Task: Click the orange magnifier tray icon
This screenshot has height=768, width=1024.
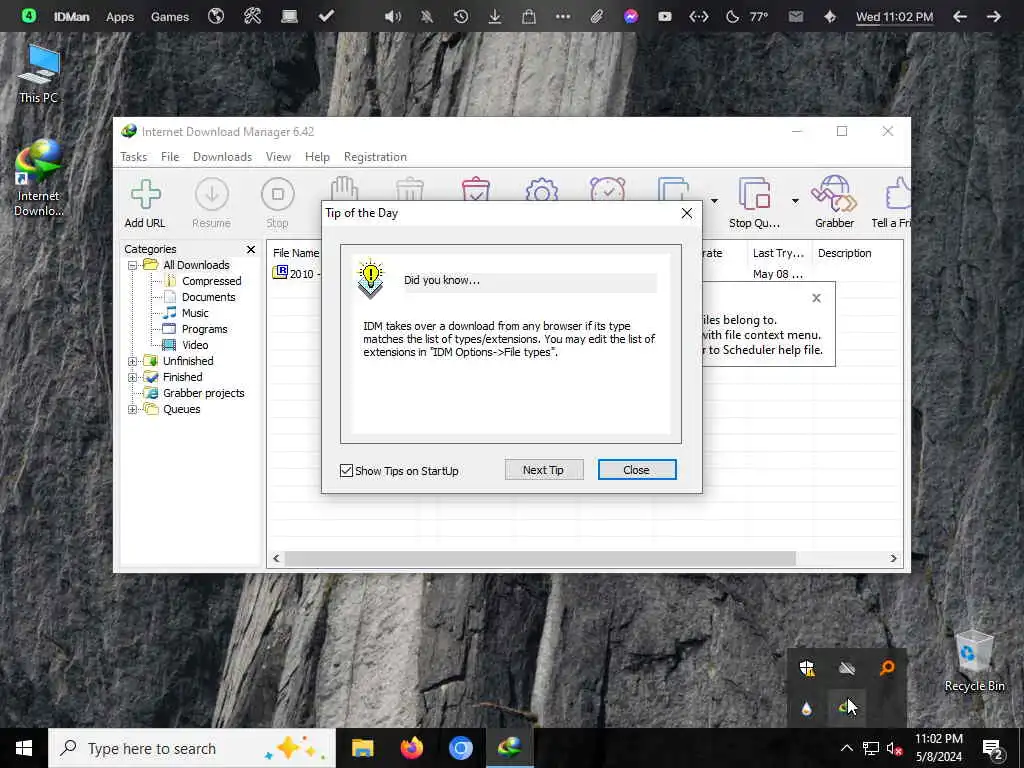Action: [887, 667]
